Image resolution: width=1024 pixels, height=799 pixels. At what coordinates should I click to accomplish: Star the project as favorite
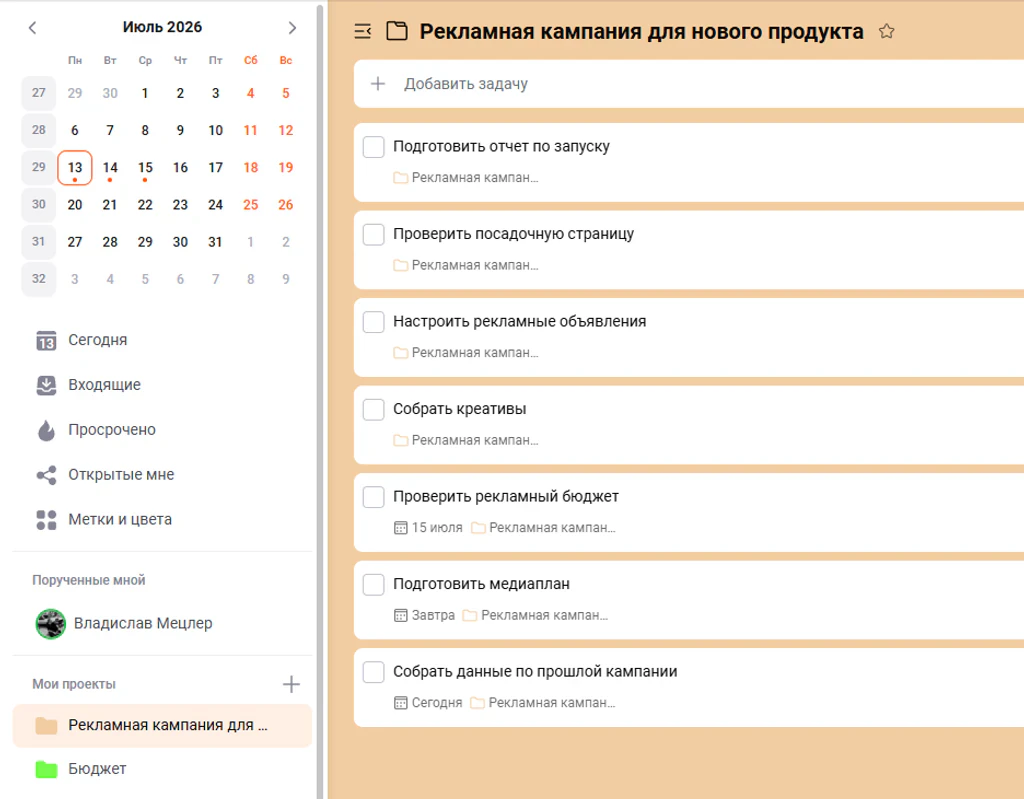(x=886, y=31)
